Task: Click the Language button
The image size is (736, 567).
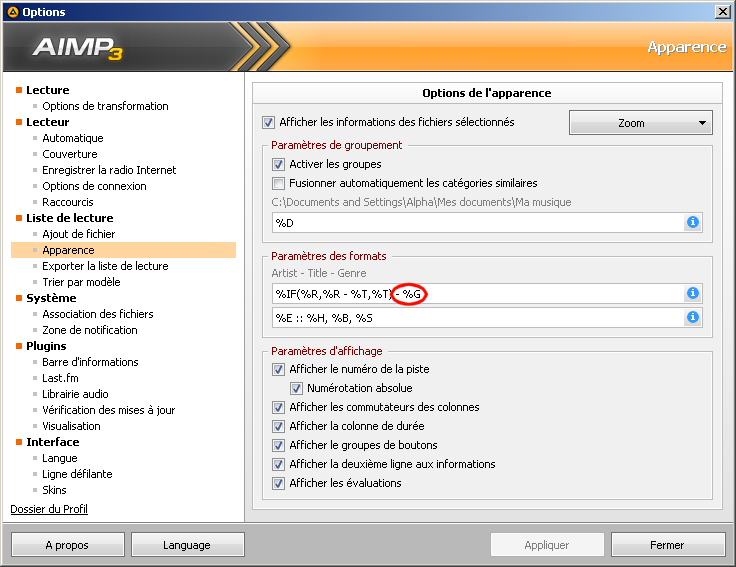Action: (x=187, y=545)
